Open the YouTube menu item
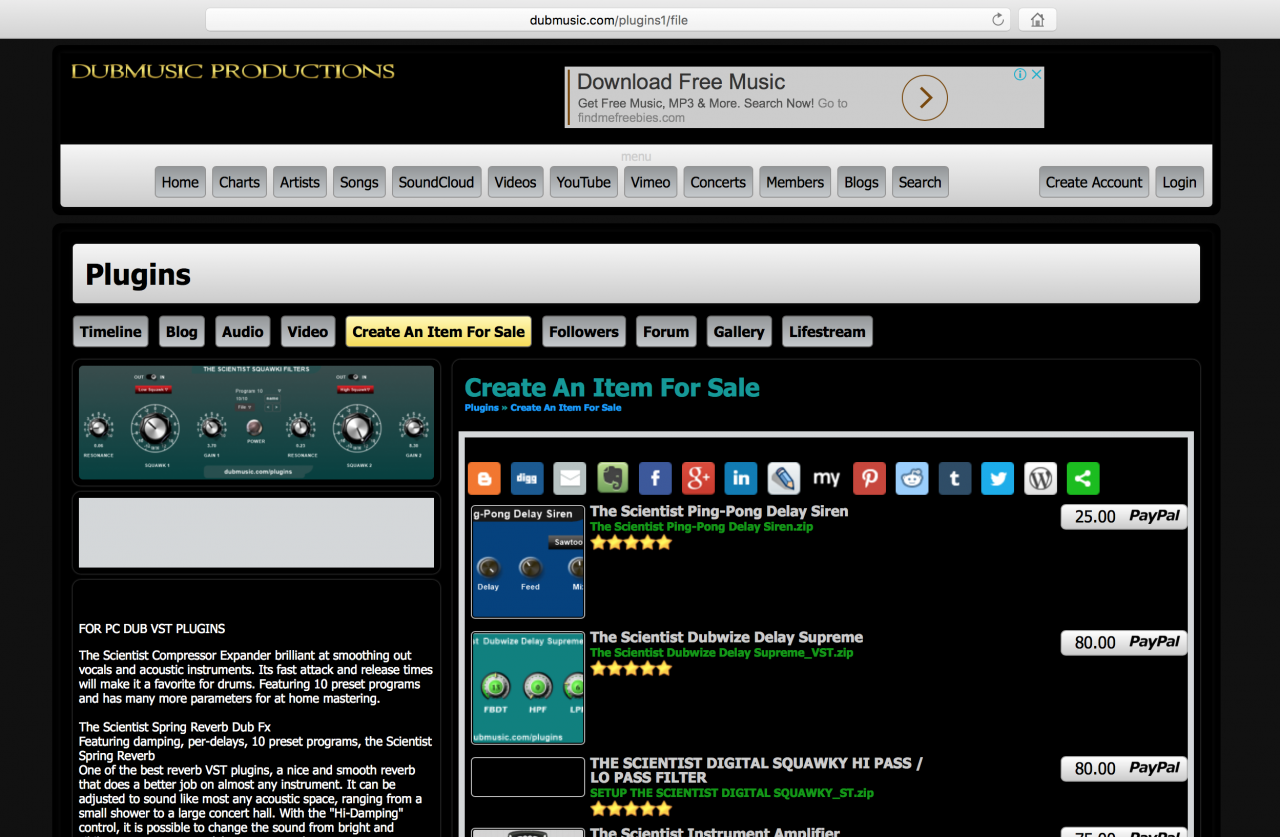The image size is (1280, 837). 584,182
